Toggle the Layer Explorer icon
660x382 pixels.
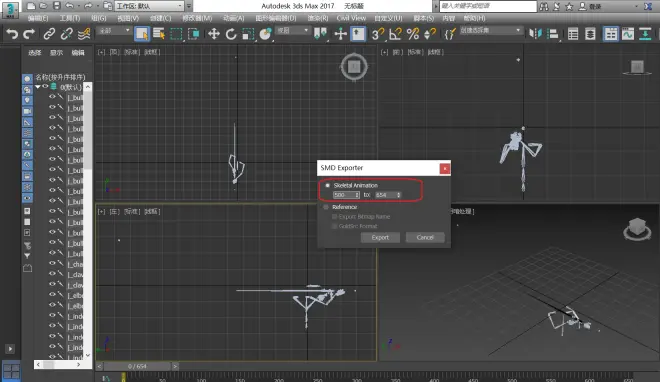[x=590, y=34]
